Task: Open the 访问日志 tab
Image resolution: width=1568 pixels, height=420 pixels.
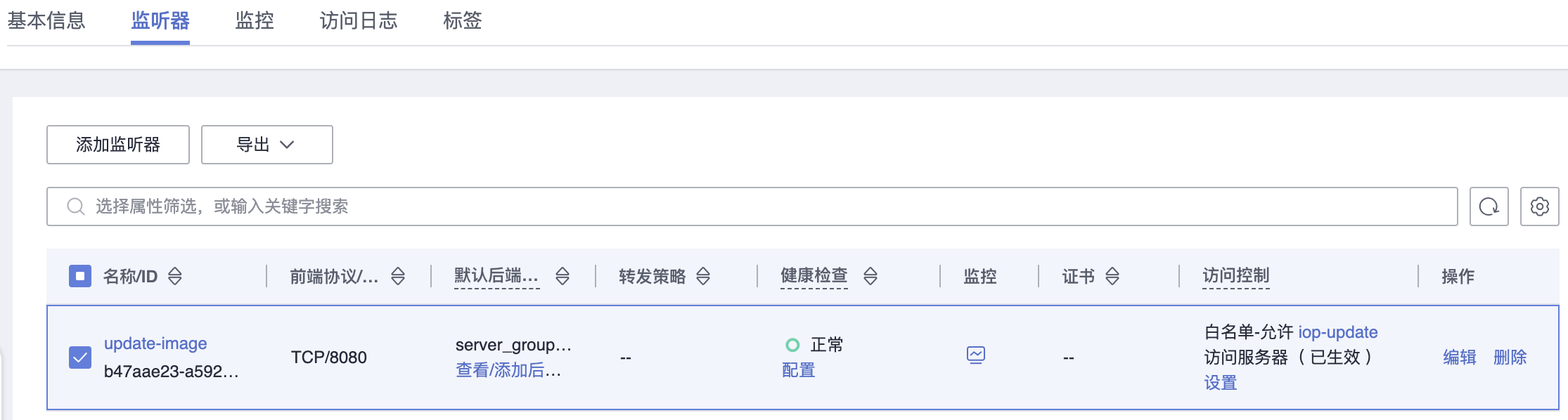Action: tap(359, 21)
